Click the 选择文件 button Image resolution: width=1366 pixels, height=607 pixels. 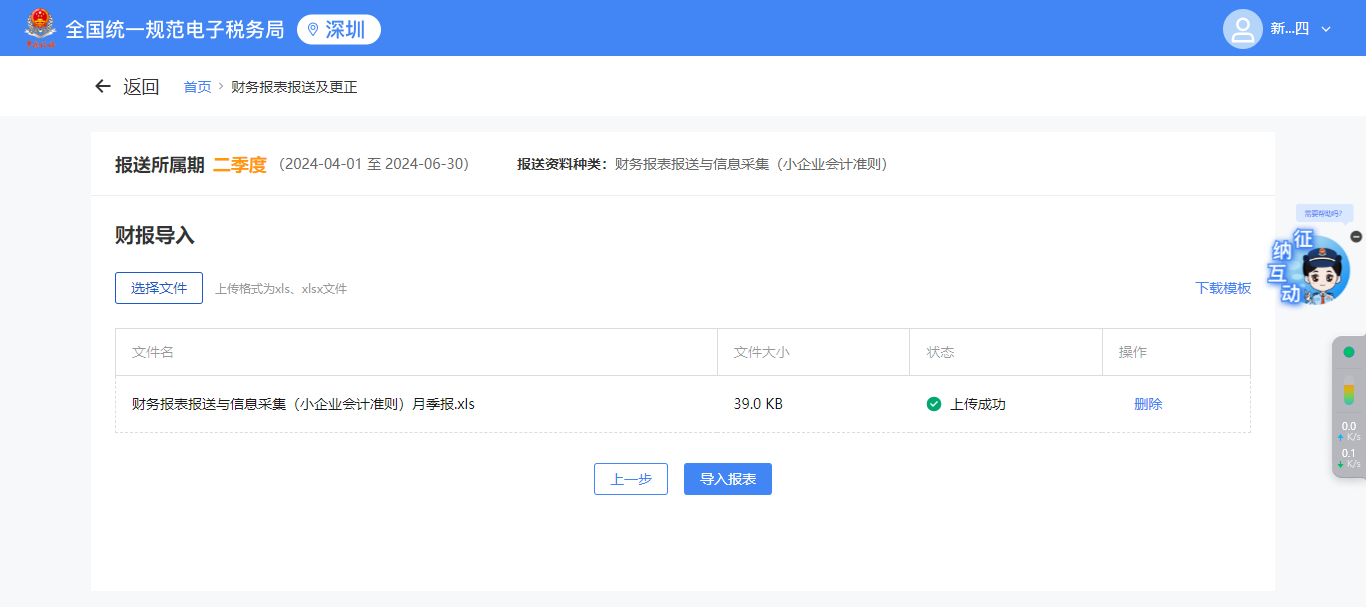[159, 288]
